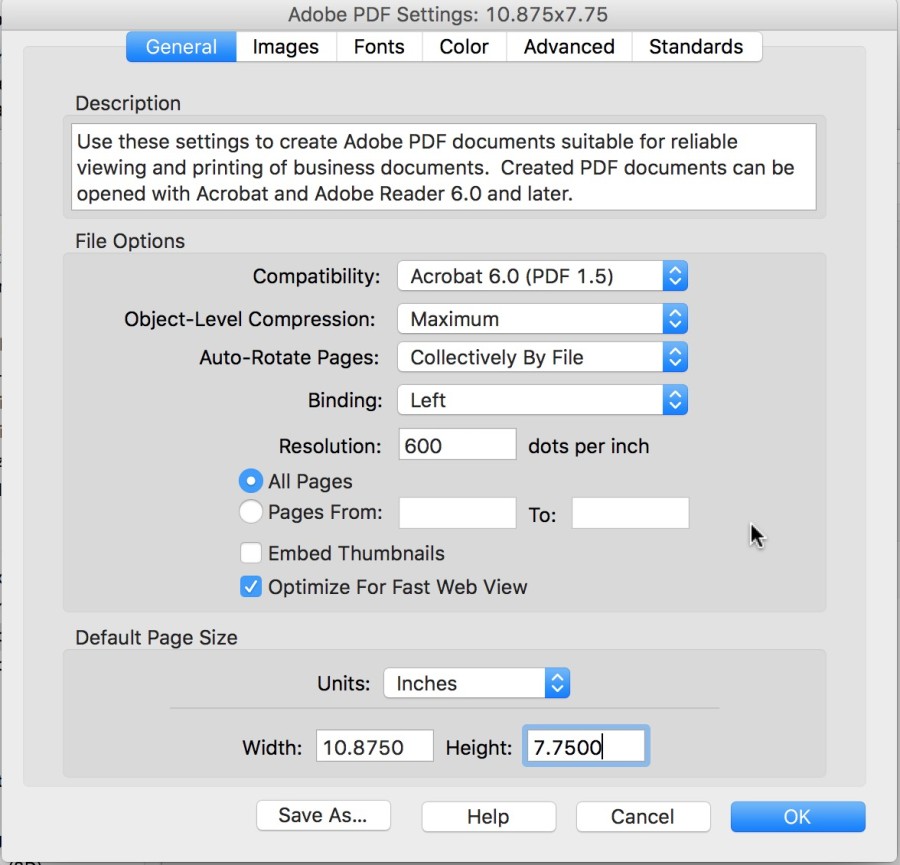Click the 'Width:' label
The width and height of the screenshot is (900, 865).
[x=272, y=747]
